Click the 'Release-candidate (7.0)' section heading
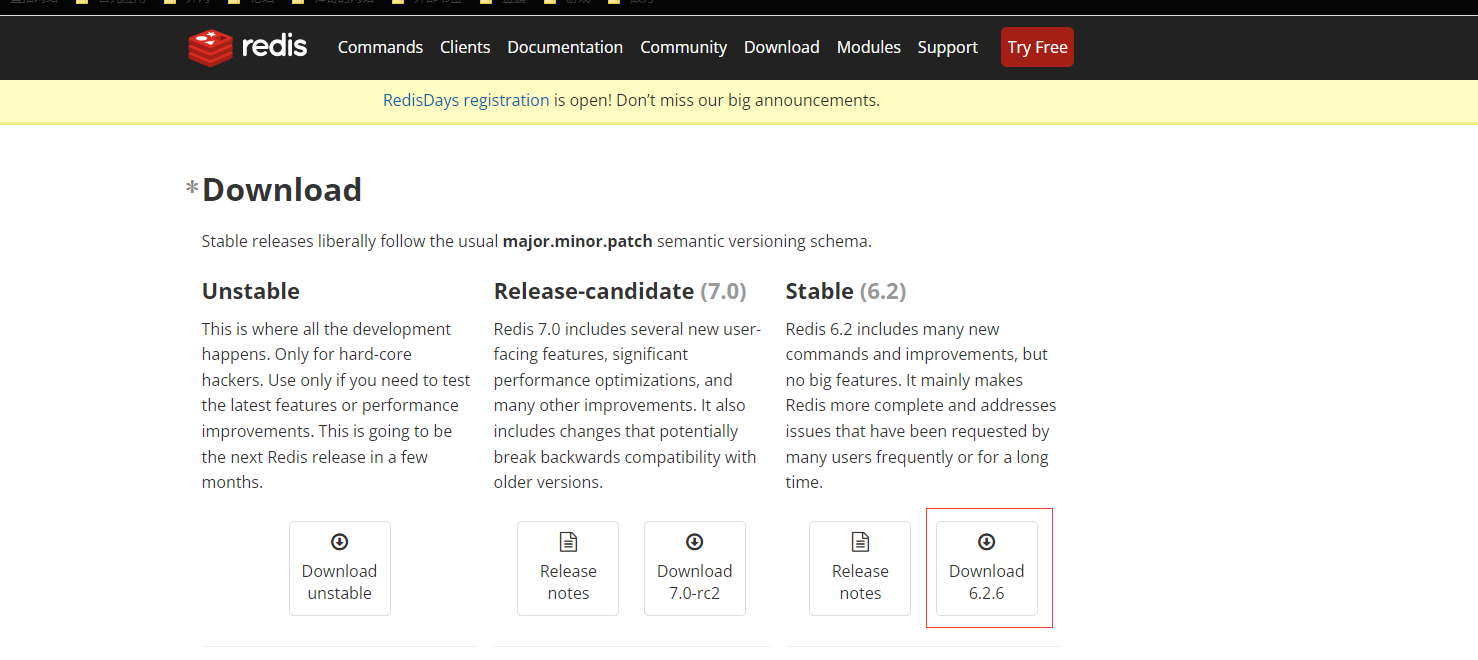1478x660 pixels. (620, 291)
